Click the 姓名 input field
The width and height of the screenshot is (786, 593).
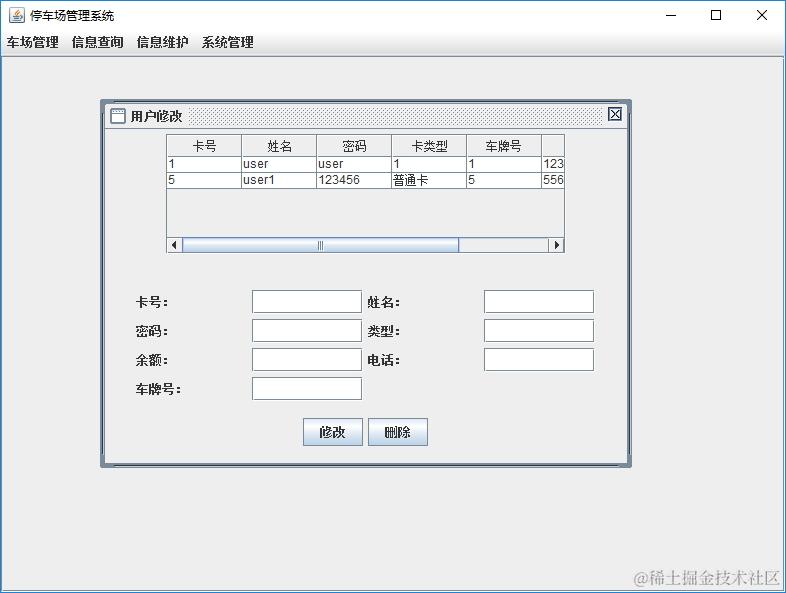[539, 302]
